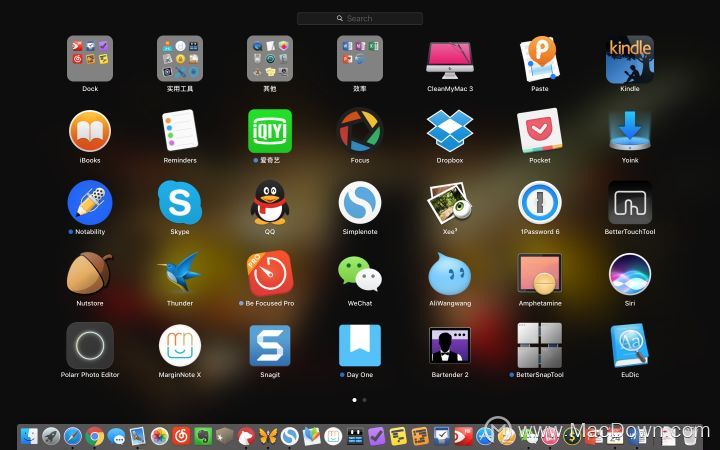
Task: Launch the Yoink app
Action: click(630, 130)
